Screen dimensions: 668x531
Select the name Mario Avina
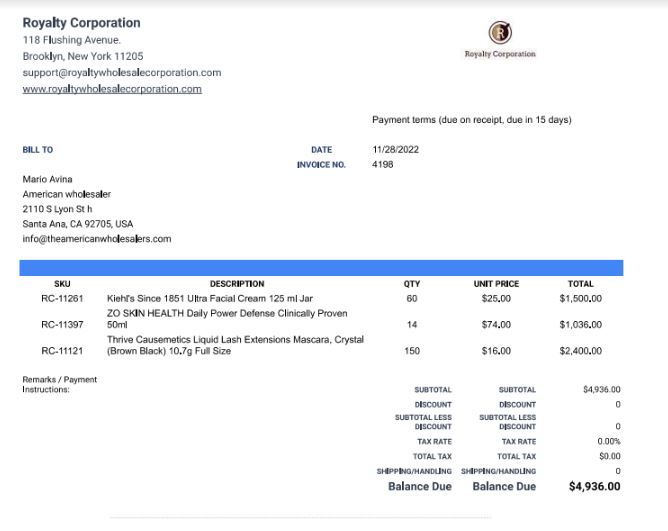pos(47,179)
